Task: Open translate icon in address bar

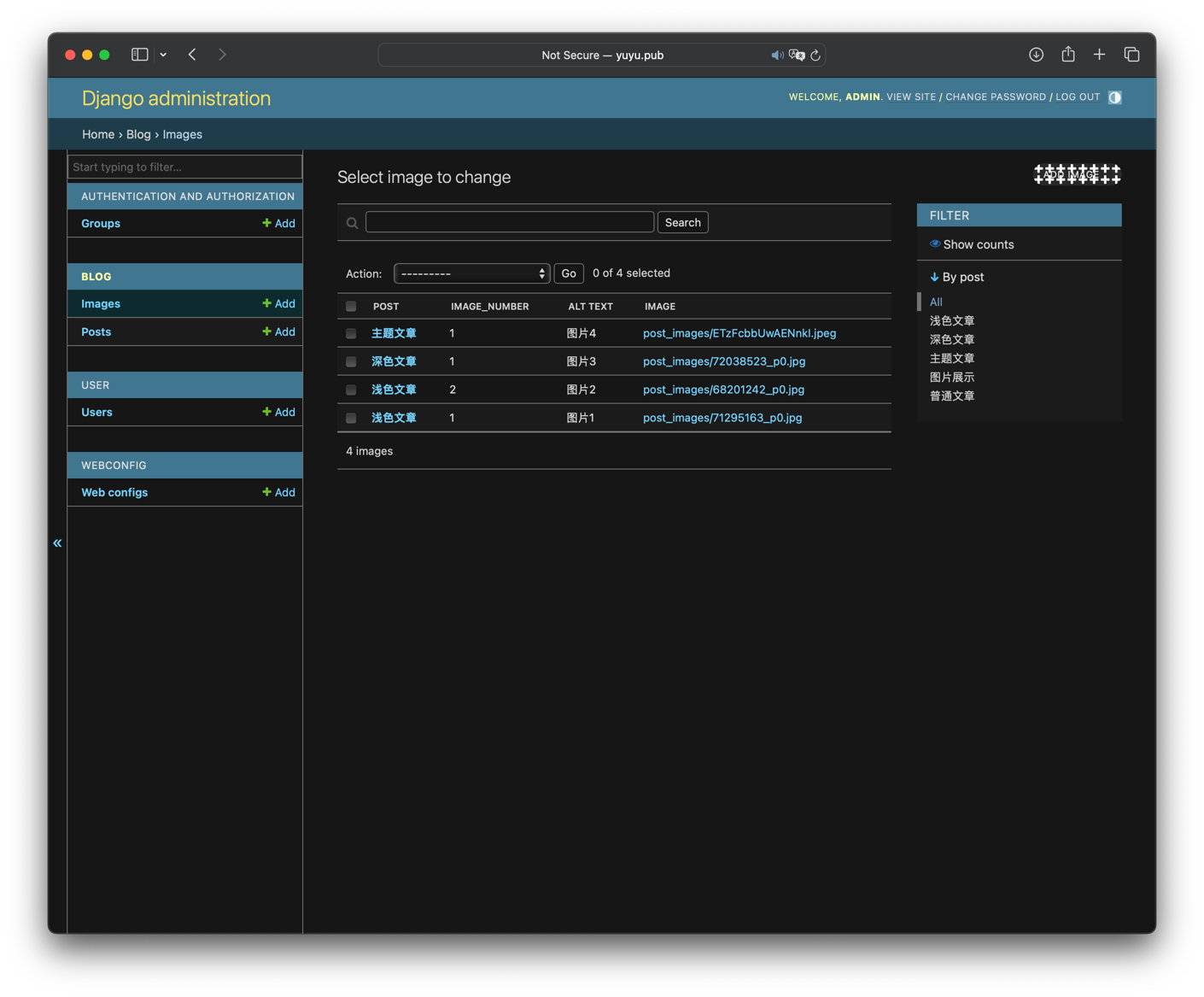Action: pyautogui.click(x=797, y=56)
